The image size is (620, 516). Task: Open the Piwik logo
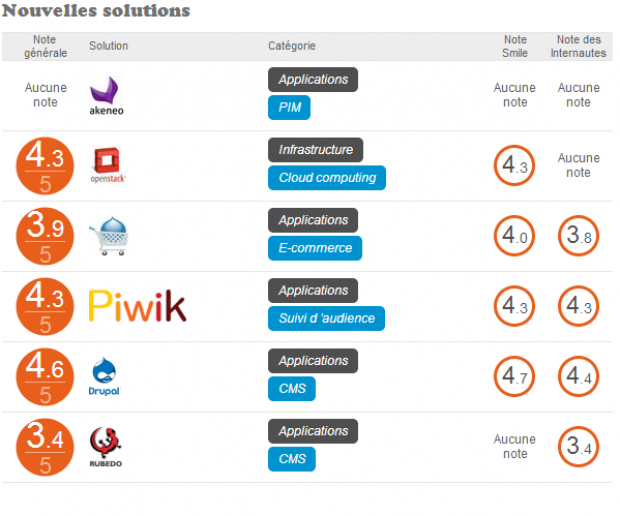coord(137,306)
